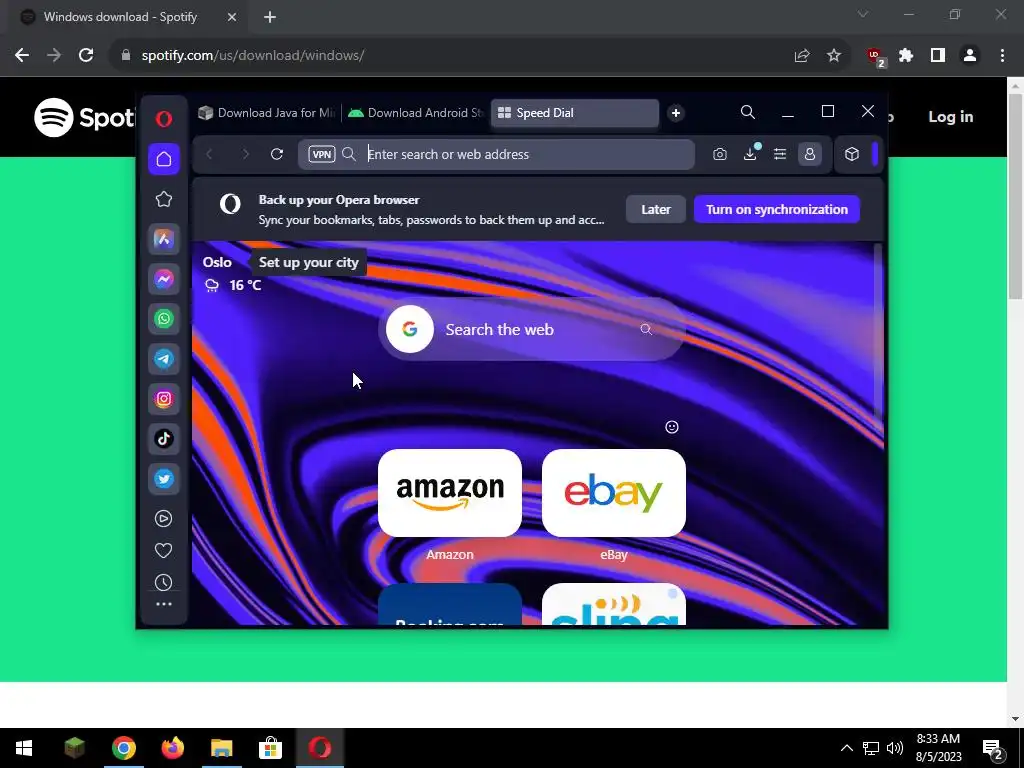Viewport: 1024px width, 768px height.
Task: Open Chrome profile avatar
Action: pyautogui.click(x=970, y=56)
